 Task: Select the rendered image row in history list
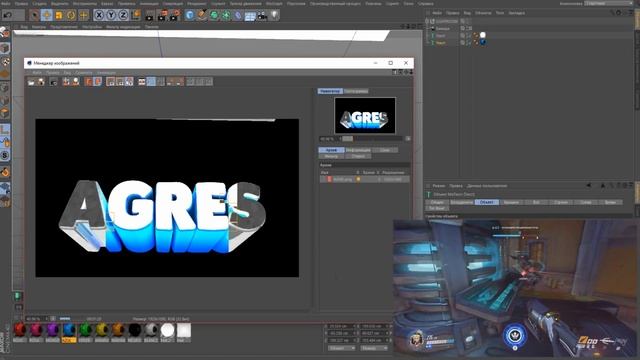tap(364, 179)
